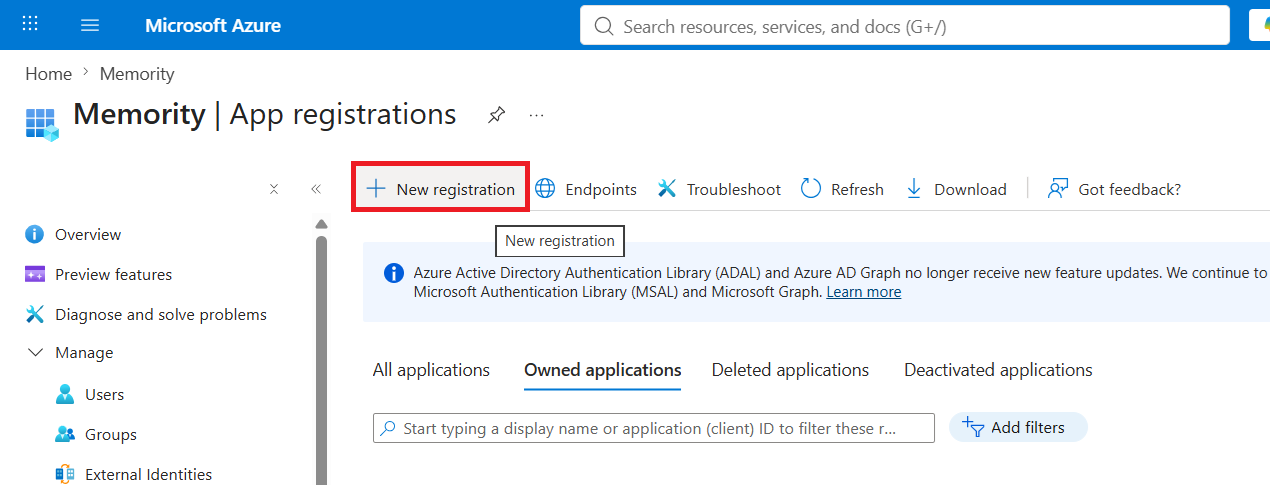Close the sidebar using the X icon
Image resolution: width=1270 pixels, height=485 pixels.
[x=274, y=188]
